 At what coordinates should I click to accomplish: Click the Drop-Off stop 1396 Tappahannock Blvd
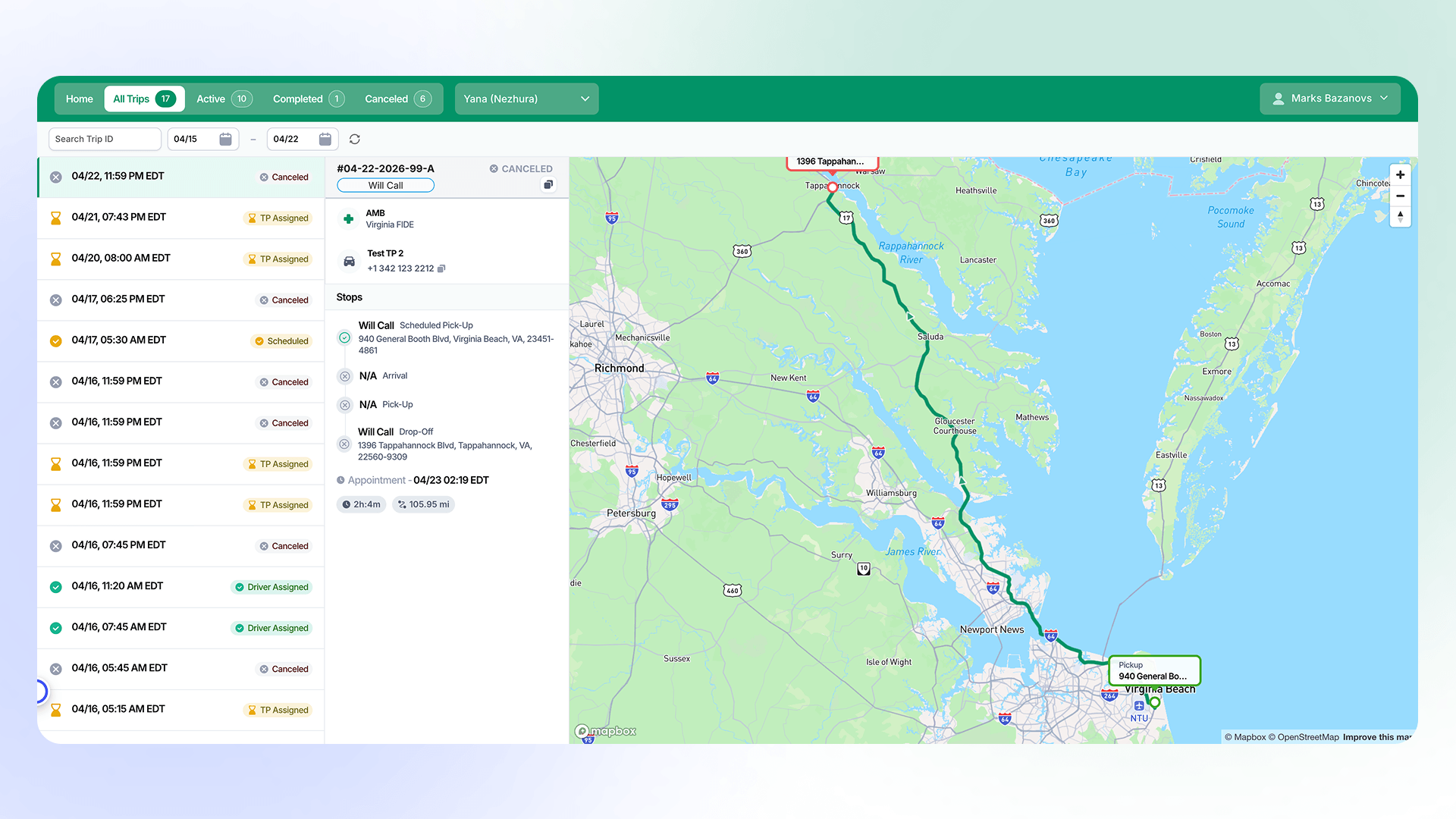[445, 451]
